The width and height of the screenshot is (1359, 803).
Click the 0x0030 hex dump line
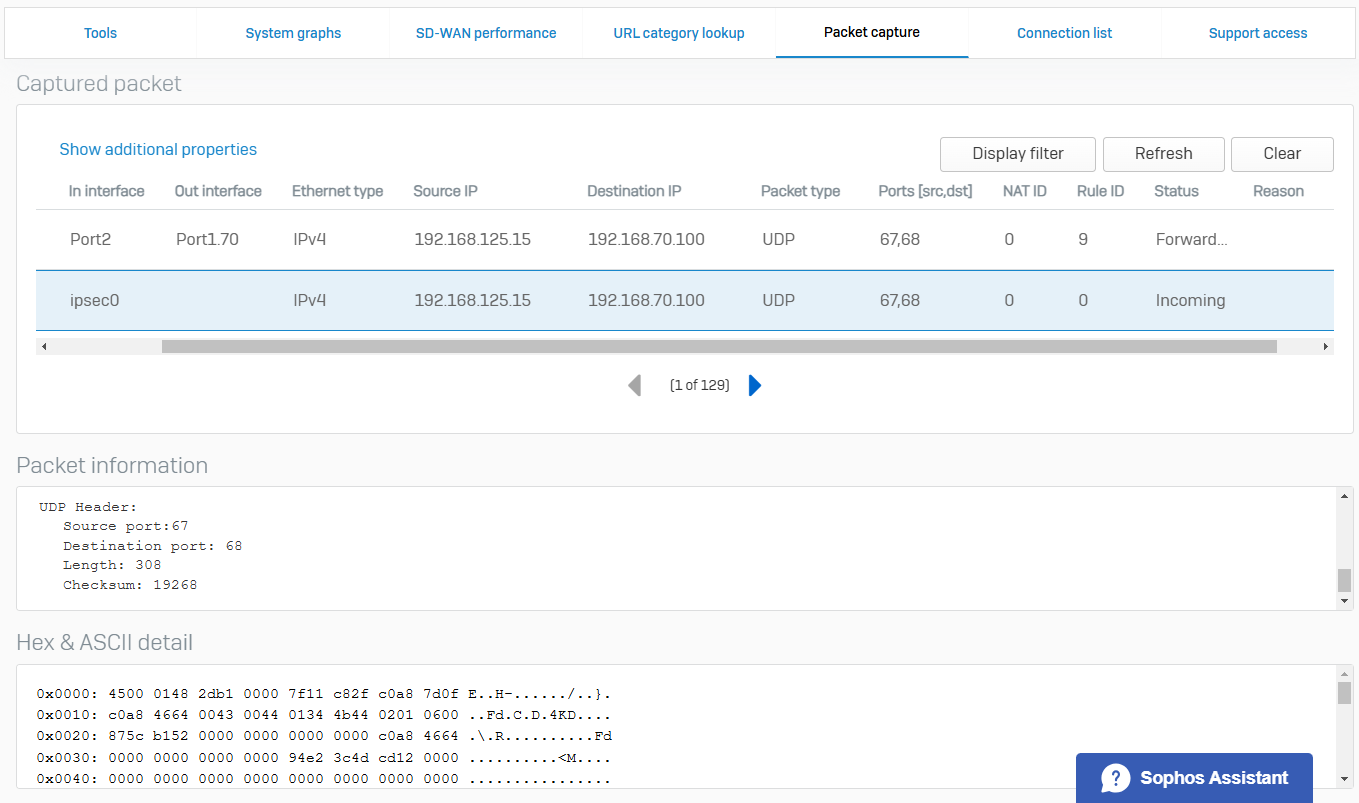point(323,758)
